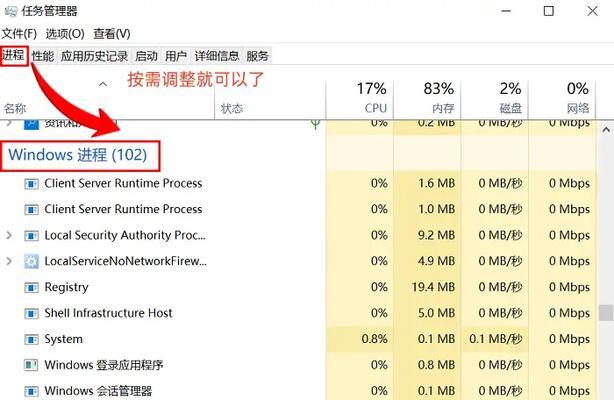Click the 1.6 MB memory value

coord(436,183)
